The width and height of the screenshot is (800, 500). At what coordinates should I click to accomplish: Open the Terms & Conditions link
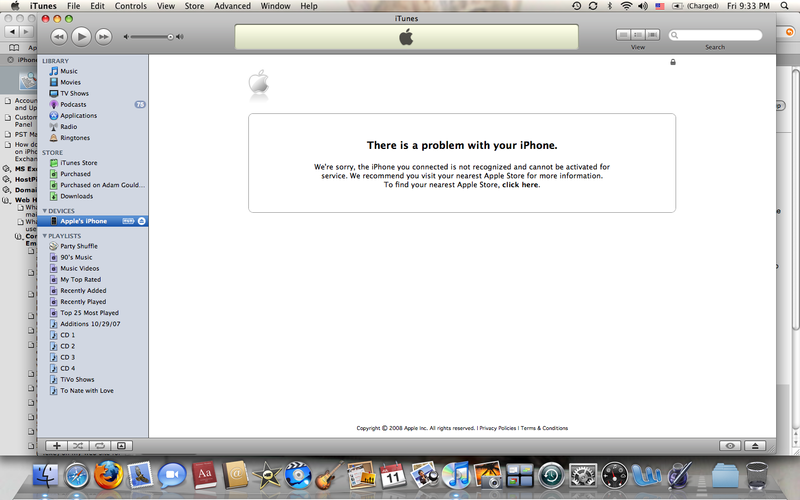click(544, 428)
